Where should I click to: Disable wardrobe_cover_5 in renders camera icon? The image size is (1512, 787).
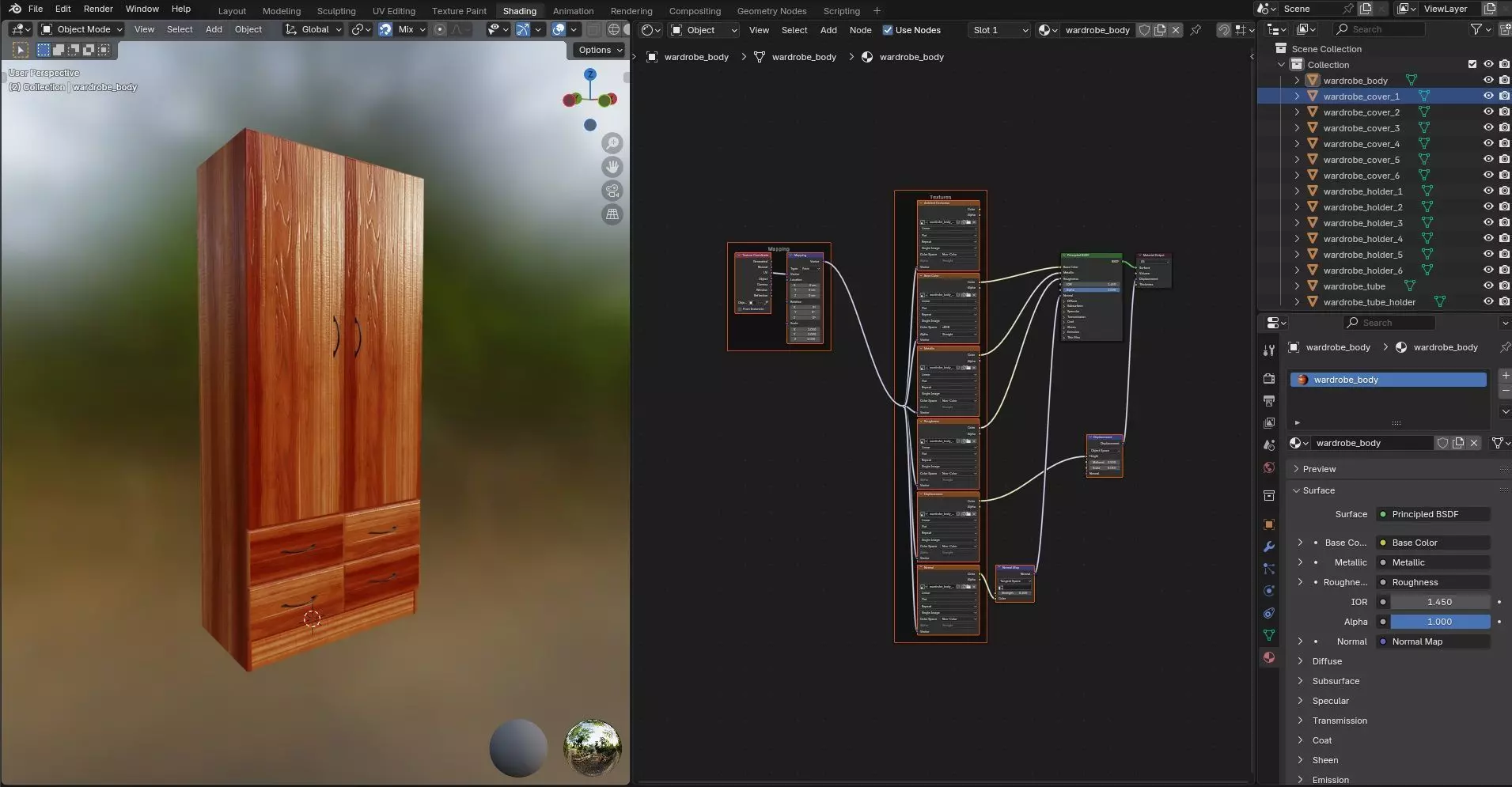tap(1504, 159)
